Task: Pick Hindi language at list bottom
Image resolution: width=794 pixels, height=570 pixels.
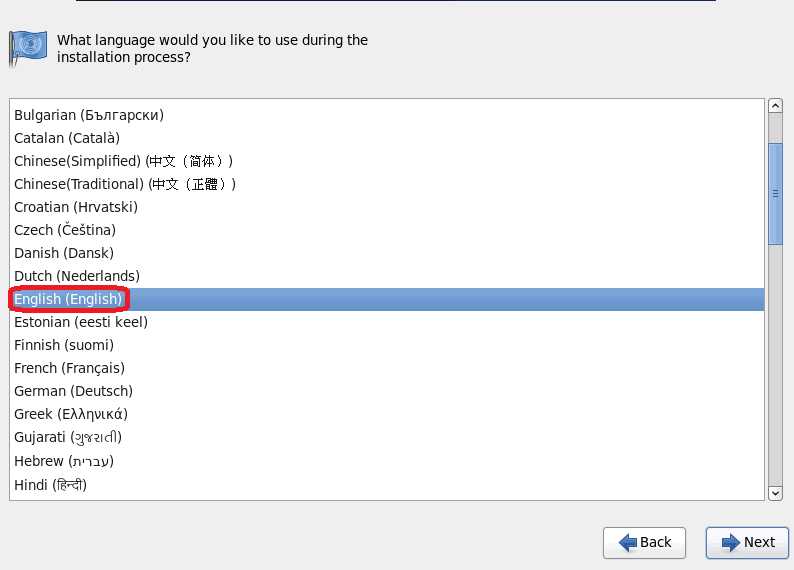Action: click(x=386, y=485)
